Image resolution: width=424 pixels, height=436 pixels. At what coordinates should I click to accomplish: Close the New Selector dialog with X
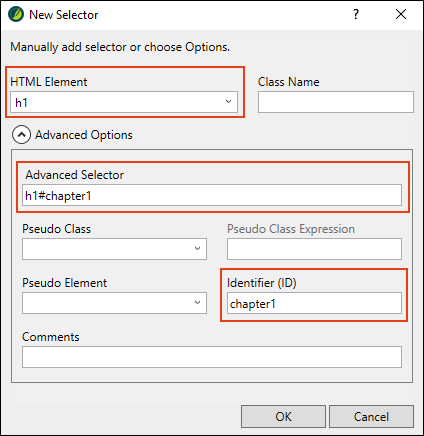[401, 14]
